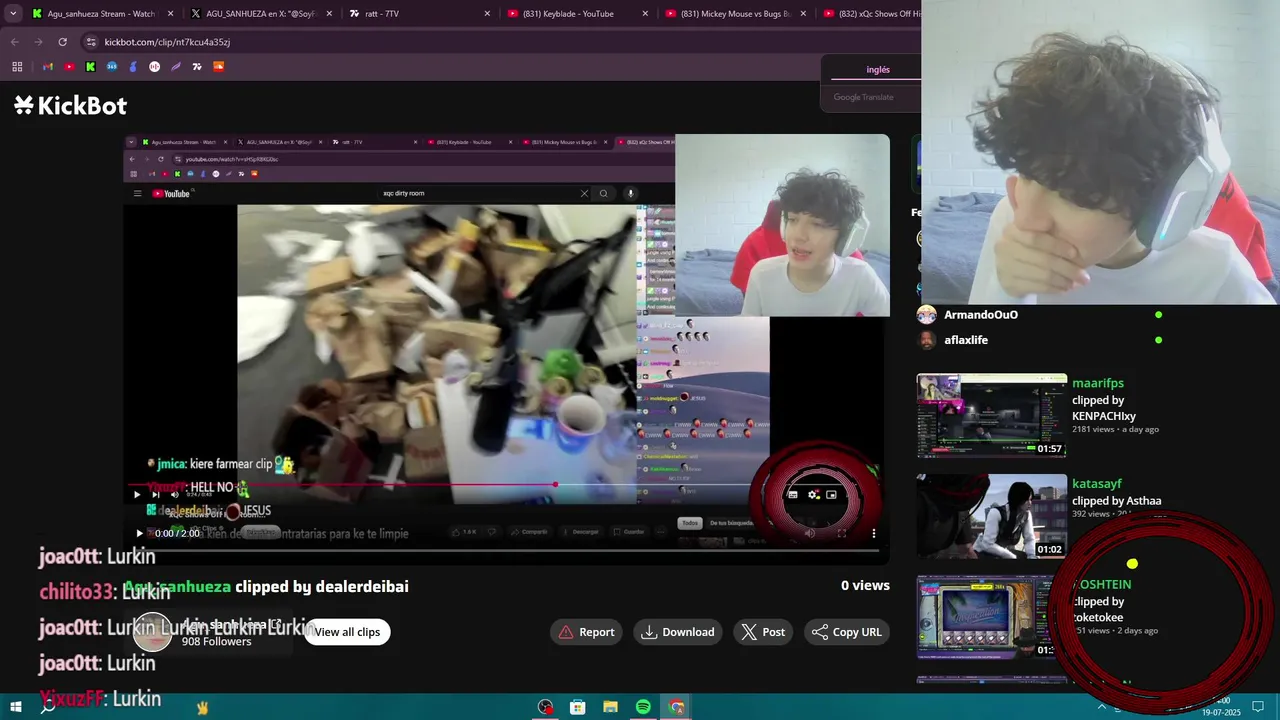Switch to the Agu_sanhueza Stream tab
The image size is (1280, 720).
click(102, 14)
